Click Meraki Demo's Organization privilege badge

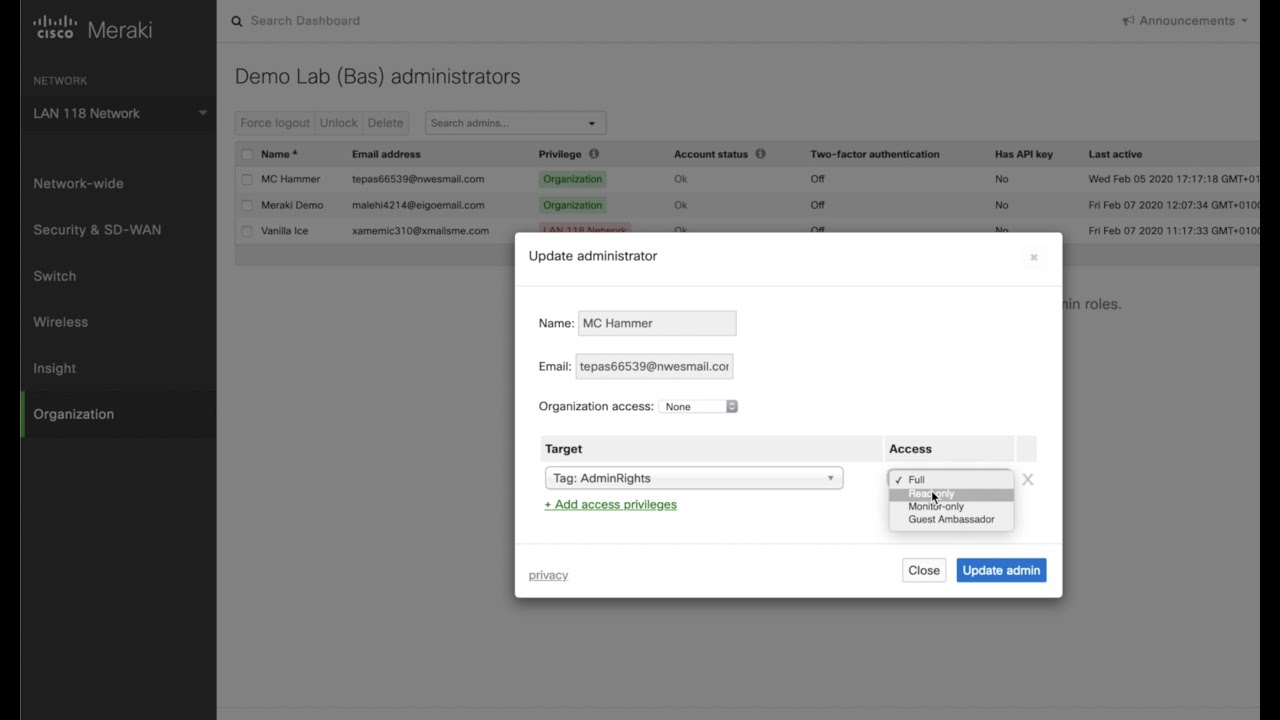pos(573,205)
